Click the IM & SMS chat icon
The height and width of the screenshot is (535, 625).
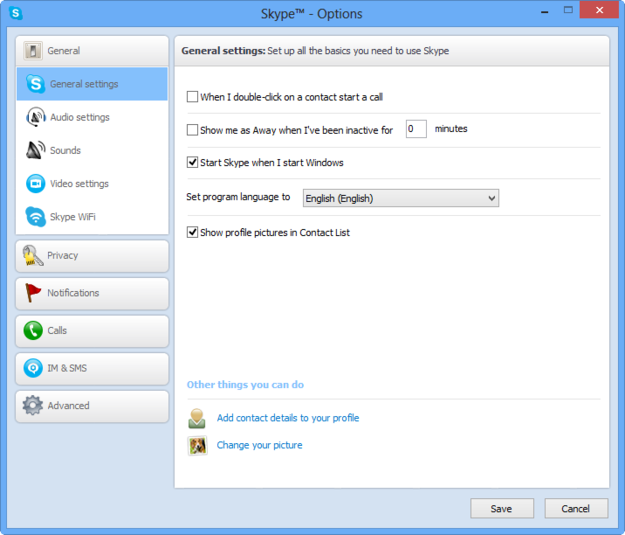[x=33, y=368]
